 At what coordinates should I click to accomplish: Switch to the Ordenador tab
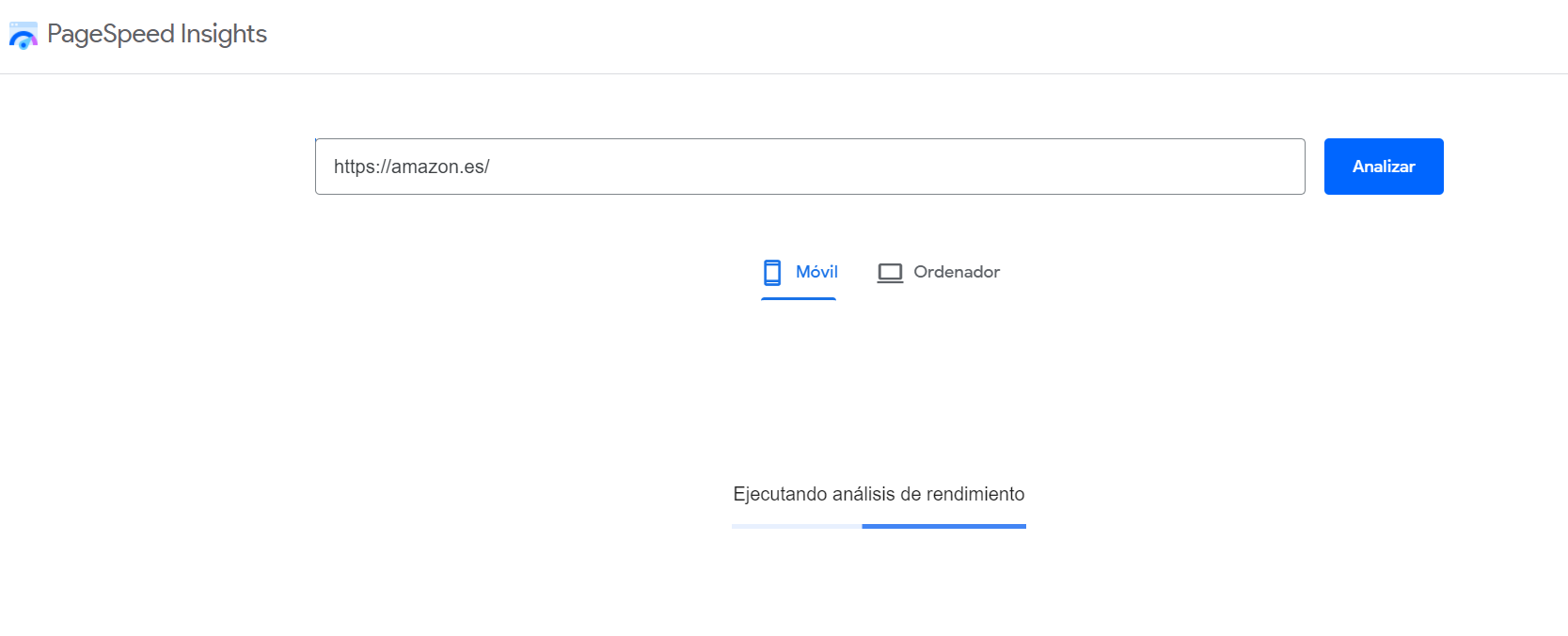(x=938, y=272)
